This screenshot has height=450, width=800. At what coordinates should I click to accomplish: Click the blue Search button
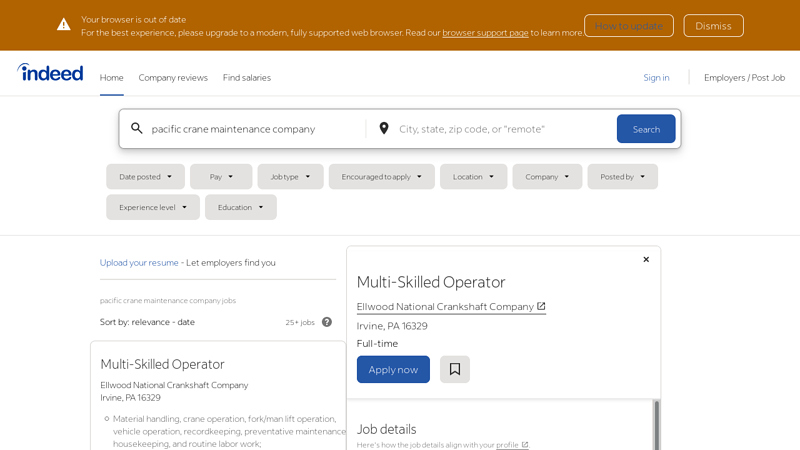[646, 129]
